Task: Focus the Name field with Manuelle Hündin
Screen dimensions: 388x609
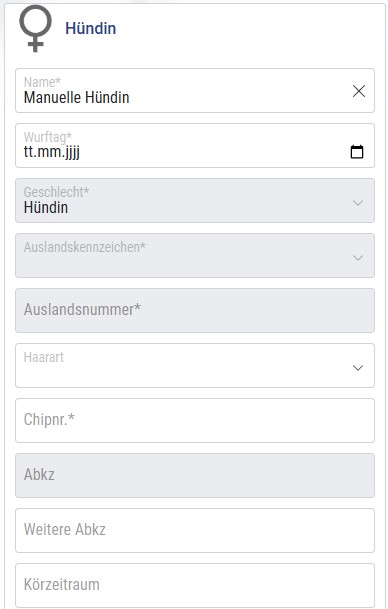Action: [x=195, y=91]
